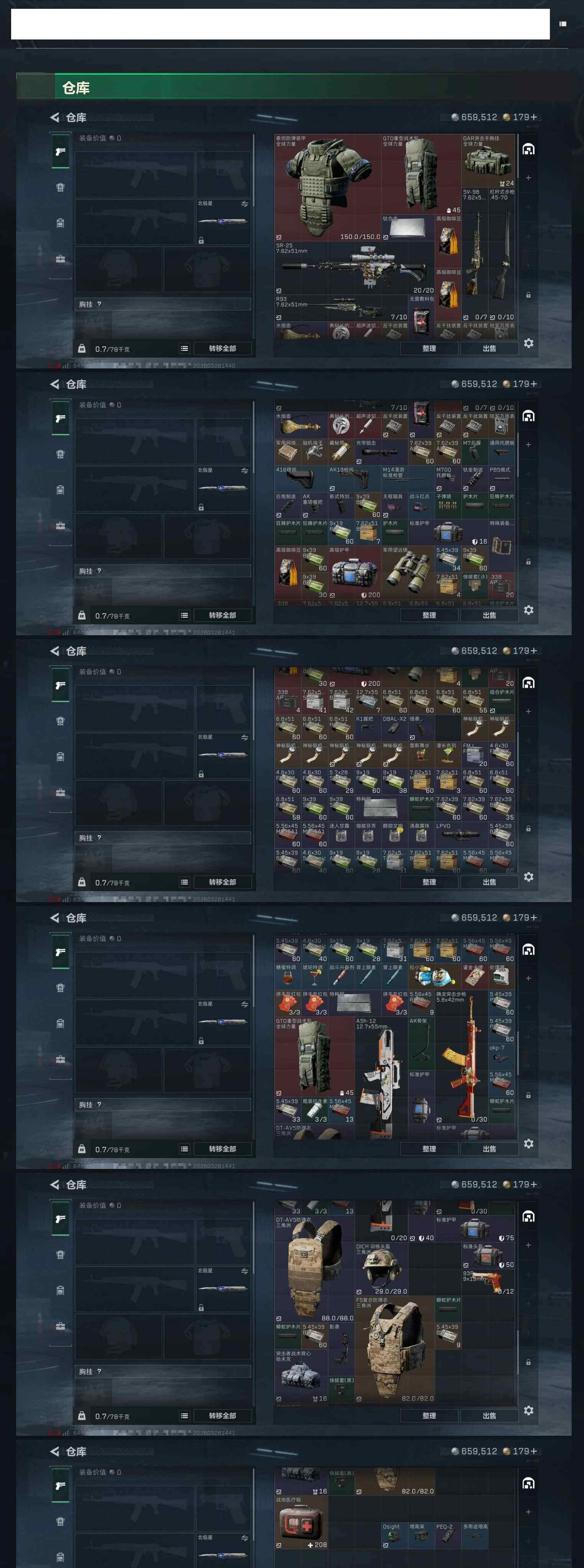584x1568 pixels.
Task: Toggle the weight lock under the DICH helmet view
Action: pyautogui.click(x=82, y=1415)
